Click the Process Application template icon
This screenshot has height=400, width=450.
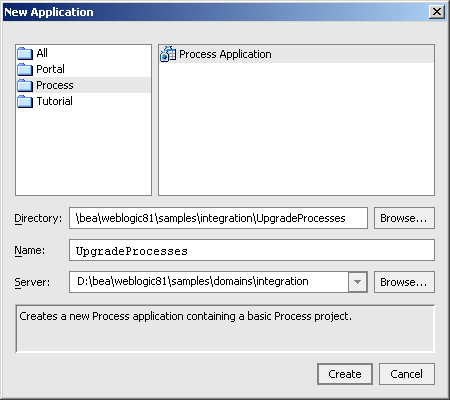click(168, 54)
